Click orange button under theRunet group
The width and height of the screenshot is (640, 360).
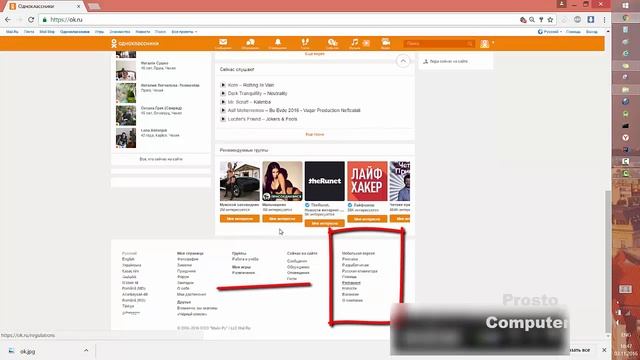(324, 223)
